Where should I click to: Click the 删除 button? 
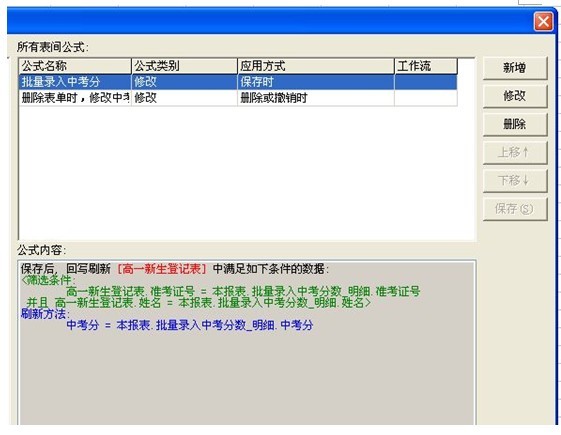coord(515,124)
